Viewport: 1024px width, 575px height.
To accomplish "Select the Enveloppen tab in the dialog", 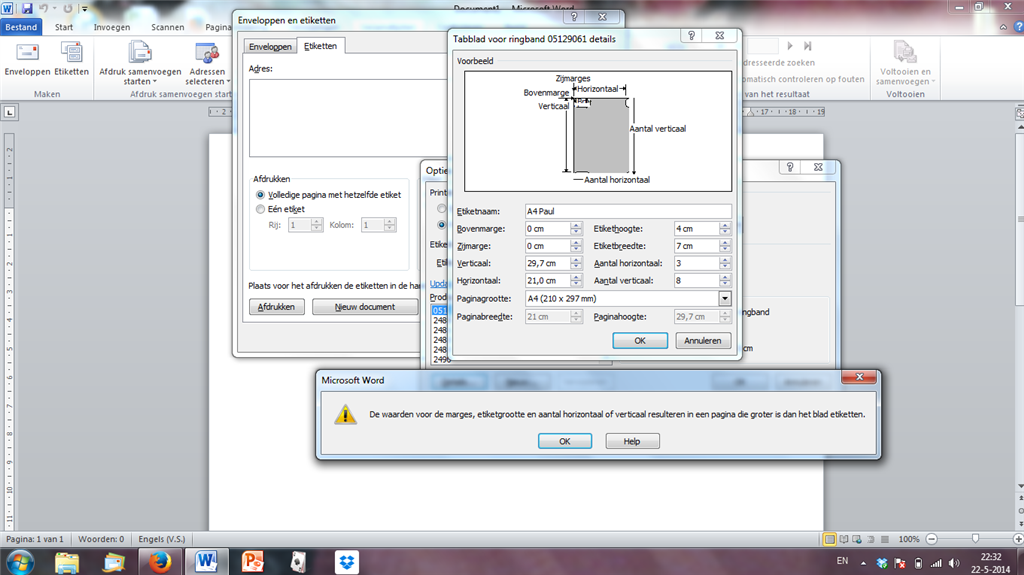I will [x=270, y=46].
